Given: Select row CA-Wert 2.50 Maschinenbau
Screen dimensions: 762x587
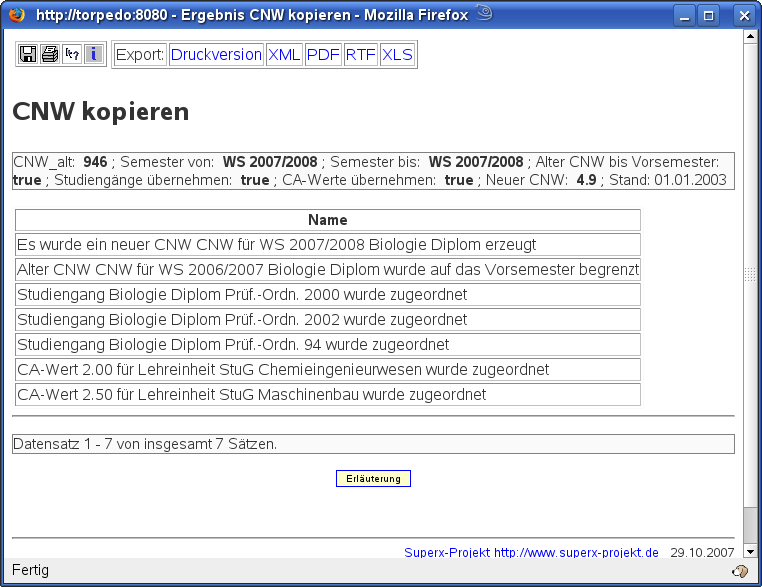Looking at the screenshot, I should (x=328, y=395).
